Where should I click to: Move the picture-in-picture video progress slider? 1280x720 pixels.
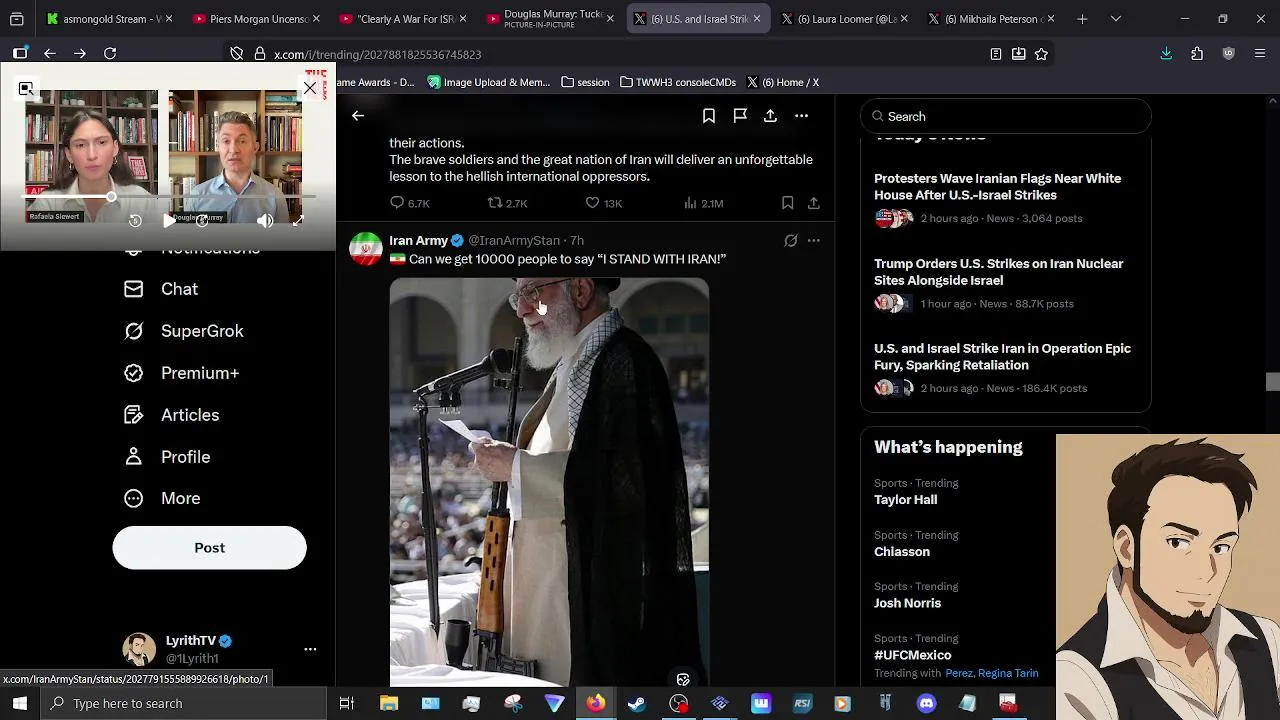111,197
